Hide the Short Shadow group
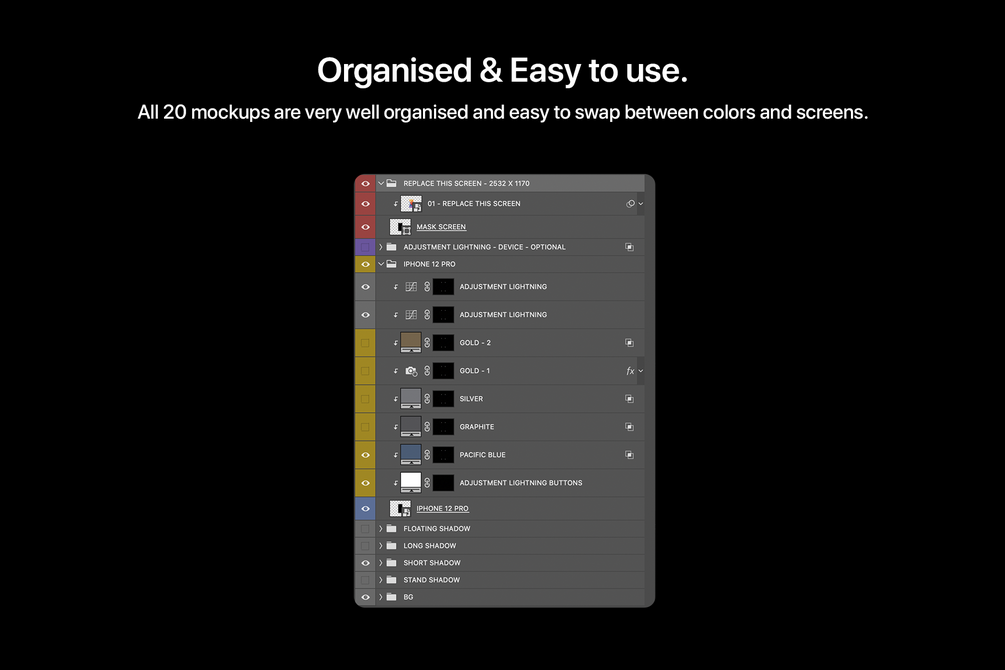This screenshot has height=670, width=1005. pos(365,563)
